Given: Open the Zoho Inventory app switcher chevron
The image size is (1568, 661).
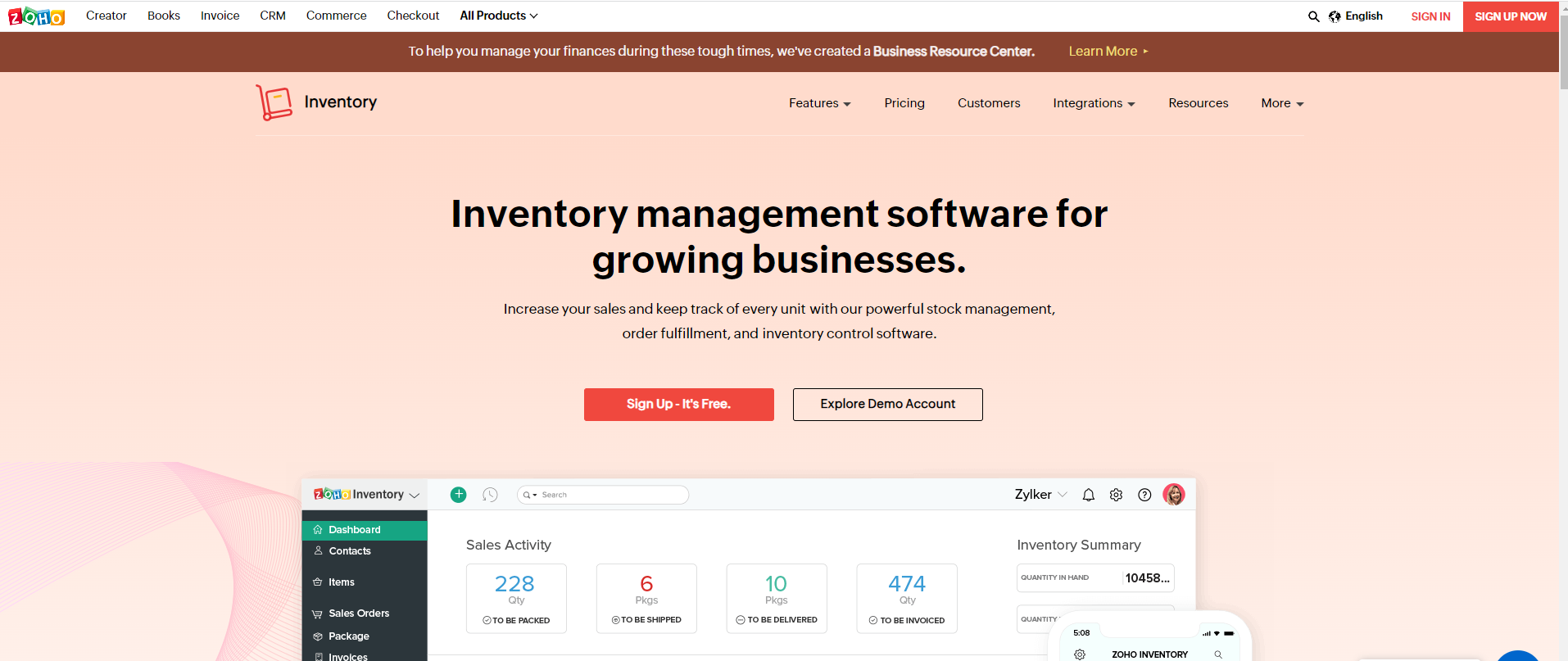Looking at the screenshot, I should pos(415,496).
